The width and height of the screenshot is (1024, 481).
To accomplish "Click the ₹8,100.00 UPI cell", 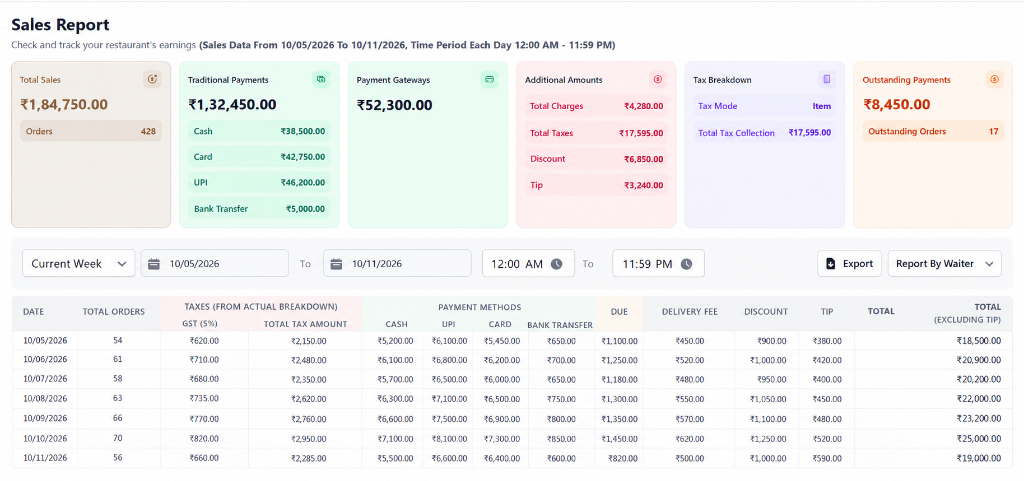I will (x=449, y=439).
